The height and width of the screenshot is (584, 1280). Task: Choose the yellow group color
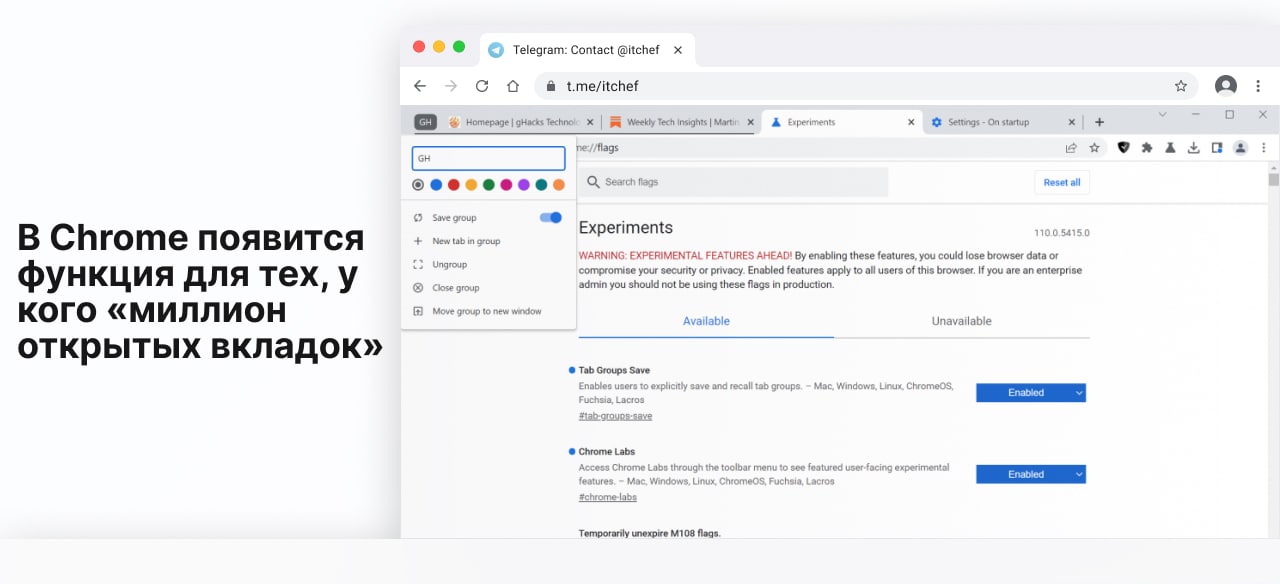pos(471,184)
